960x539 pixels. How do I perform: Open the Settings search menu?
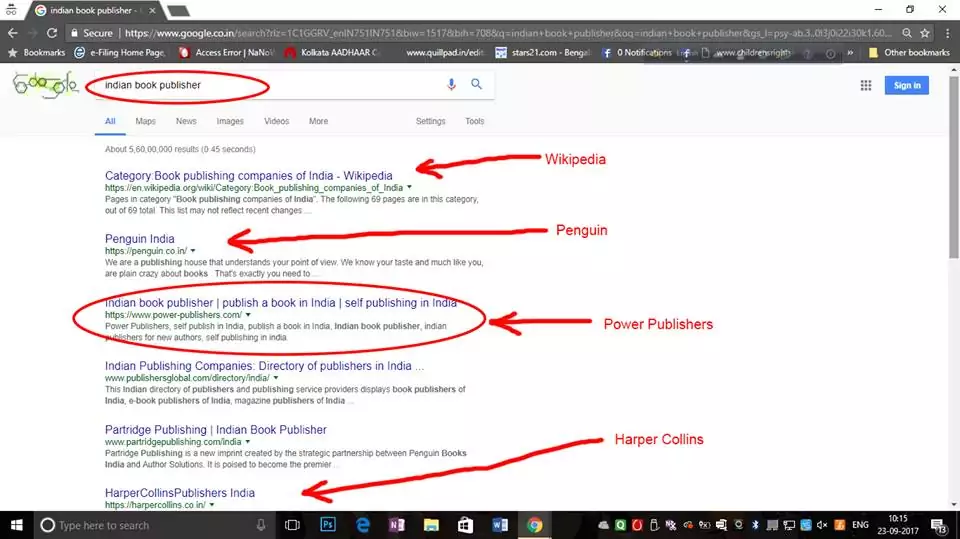(x=430, y=121)
